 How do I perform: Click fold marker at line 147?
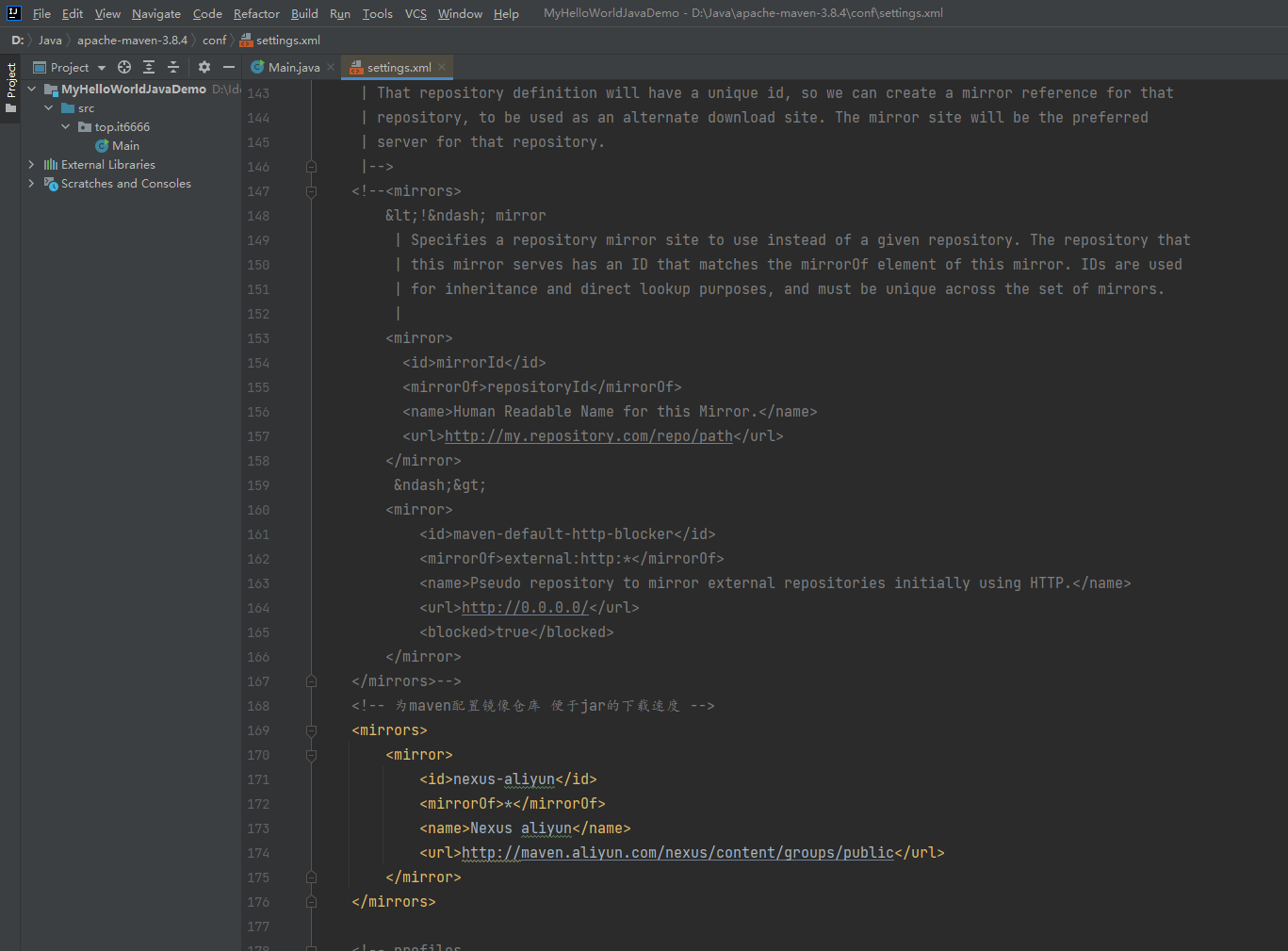pyautogui.click(x=311, y=191)
